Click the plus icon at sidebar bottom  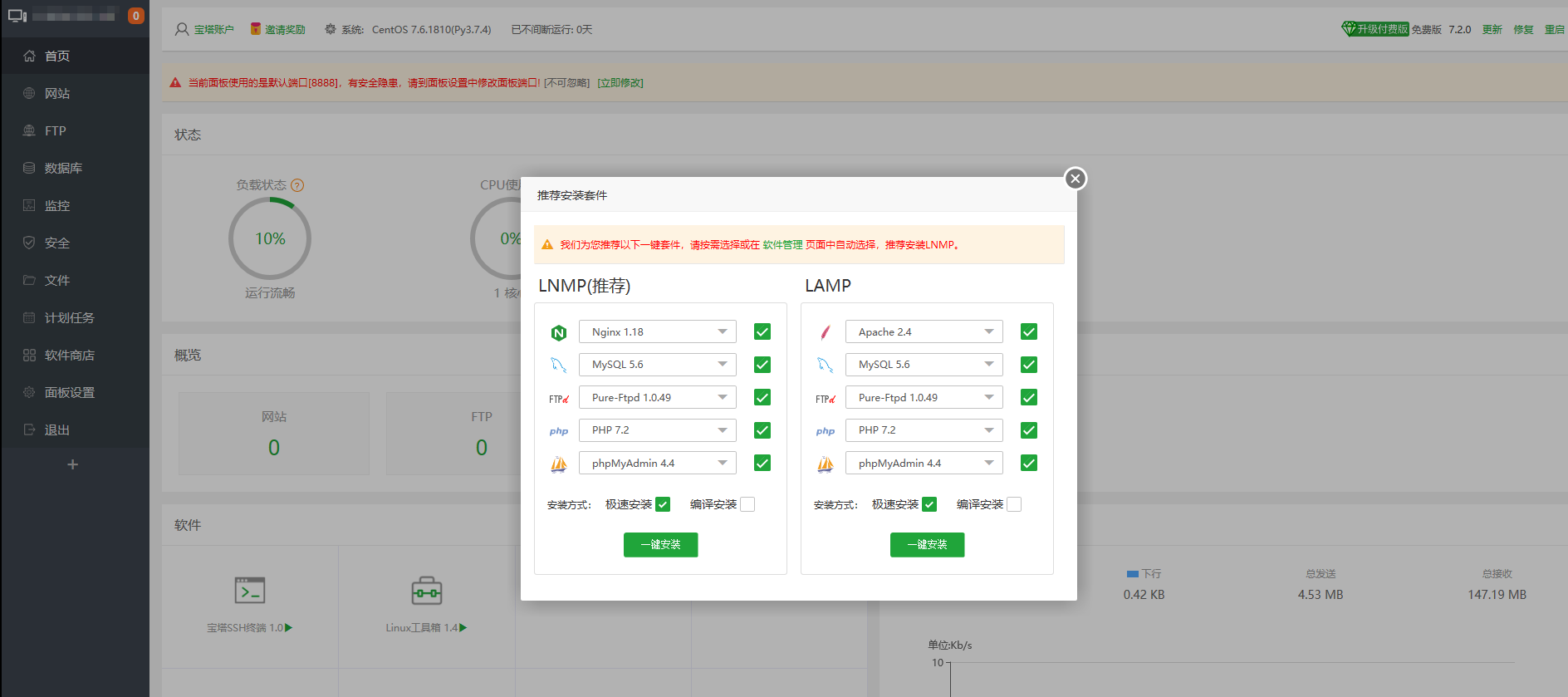73,464
